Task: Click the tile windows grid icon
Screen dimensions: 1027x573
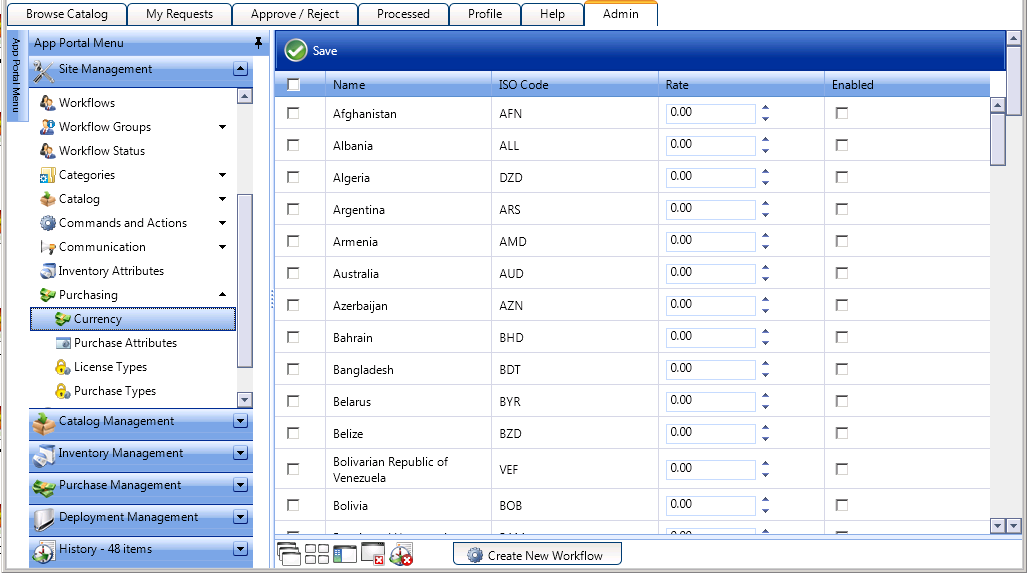Action: coord(317,554)
